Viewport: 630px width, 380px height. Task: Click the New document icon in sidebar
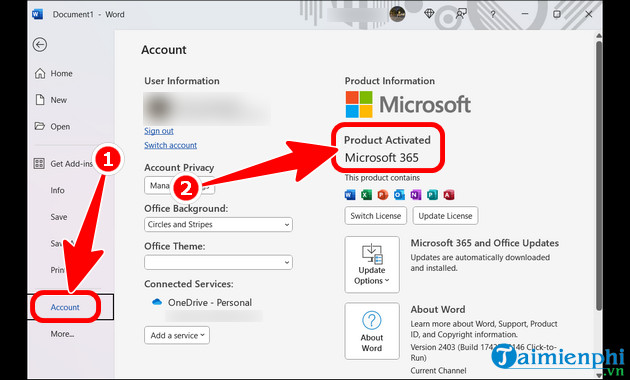click(x=40, y=100)
